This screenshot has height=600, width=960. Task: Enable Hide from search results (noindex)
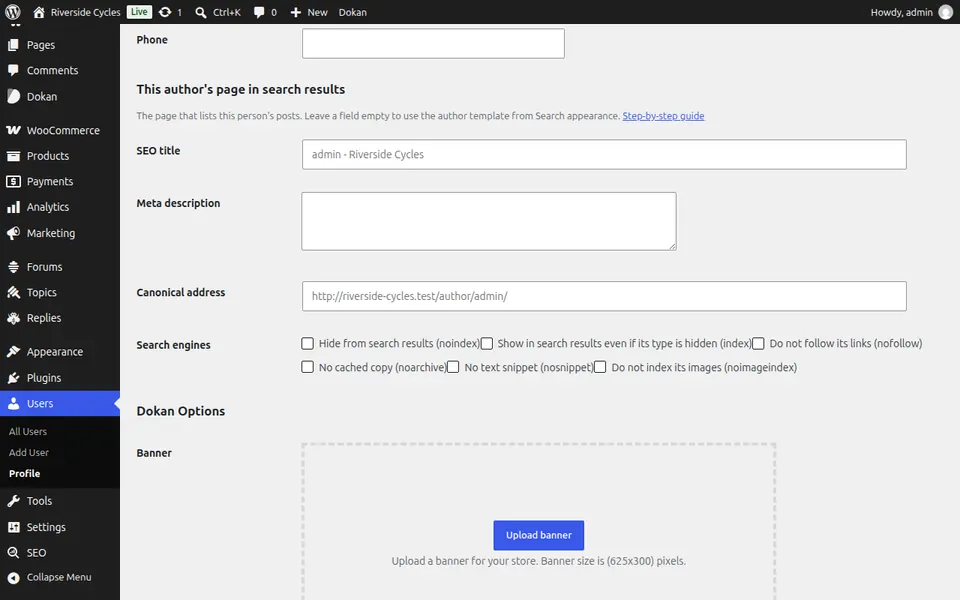(307, 343)
